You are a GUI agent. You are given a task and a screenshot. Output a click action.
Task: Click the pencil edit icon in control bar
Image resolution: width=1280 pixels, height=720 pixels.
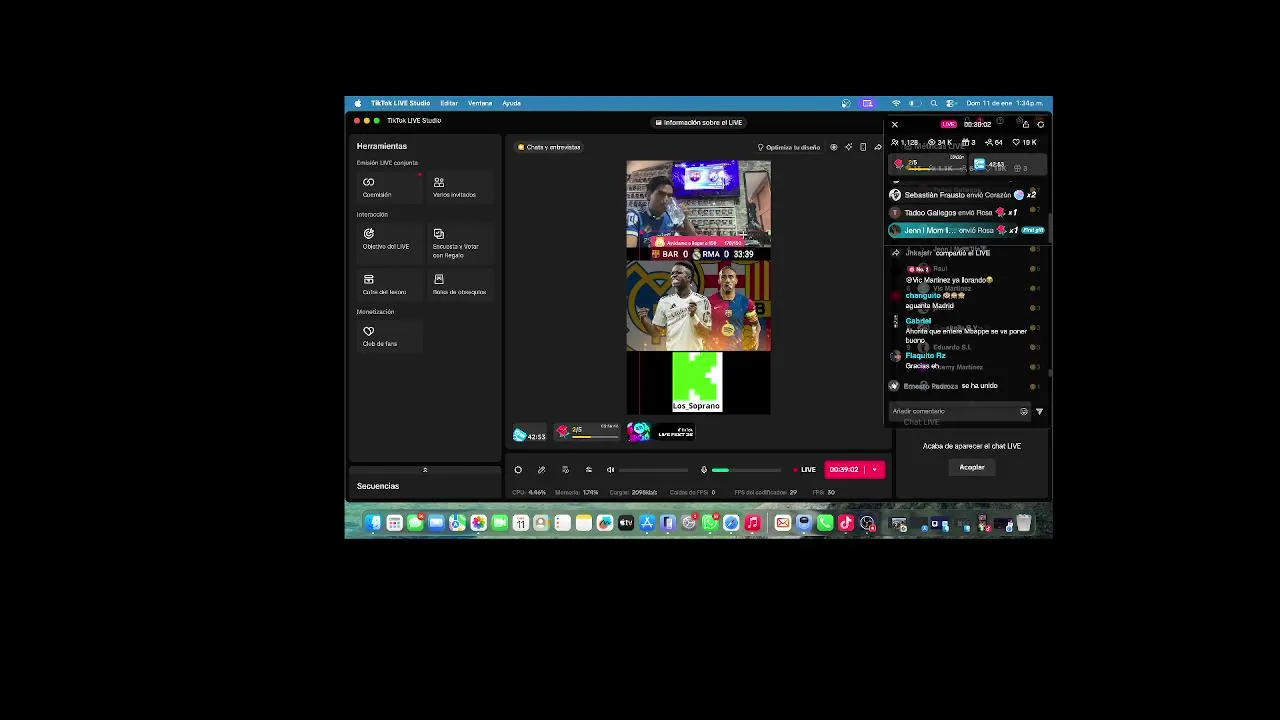(x=541, y=470)
